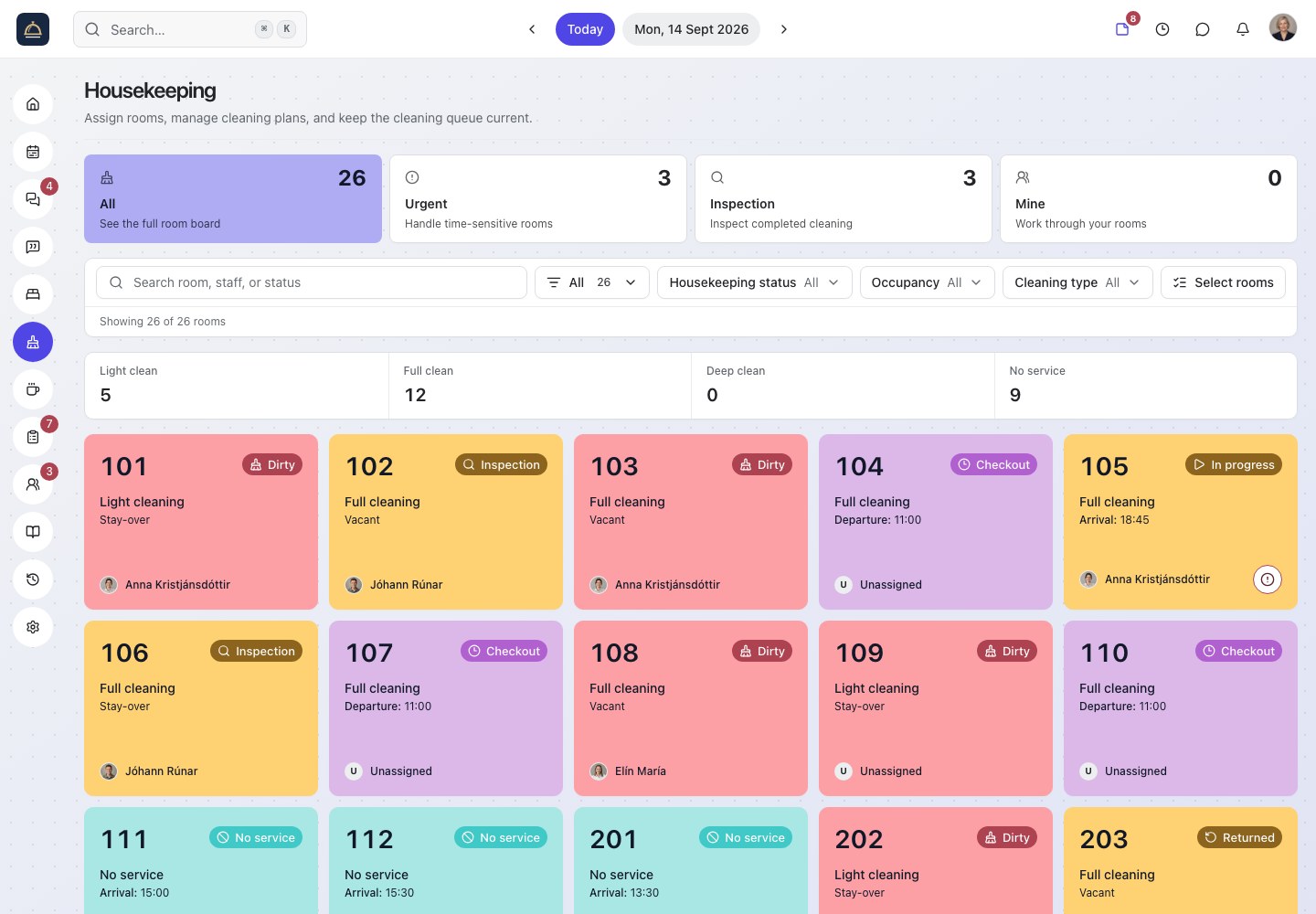Open the calendar icon in the sidebar
This screenshot has width=1316, height=914.
33,152
